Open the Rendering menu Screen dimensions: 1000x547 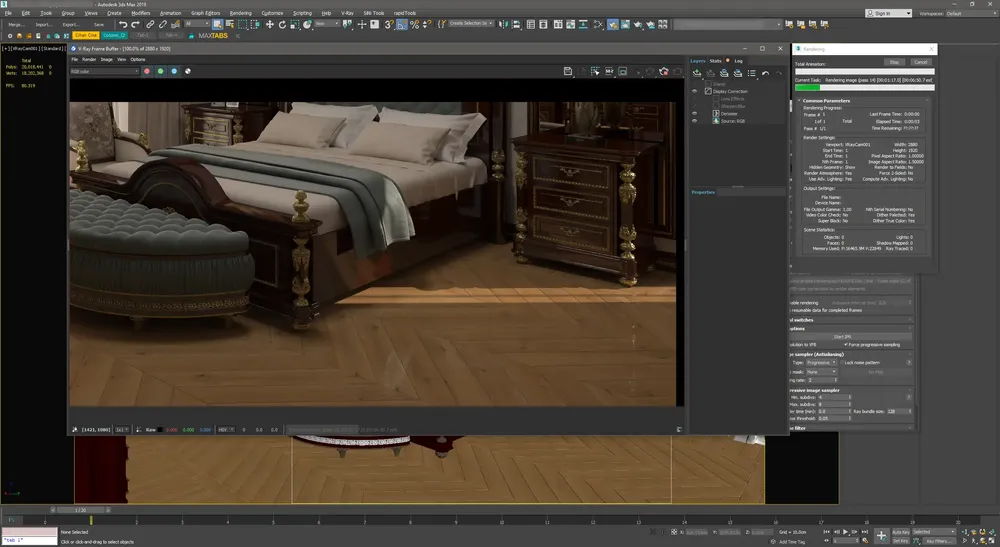[x=241, y=13]
